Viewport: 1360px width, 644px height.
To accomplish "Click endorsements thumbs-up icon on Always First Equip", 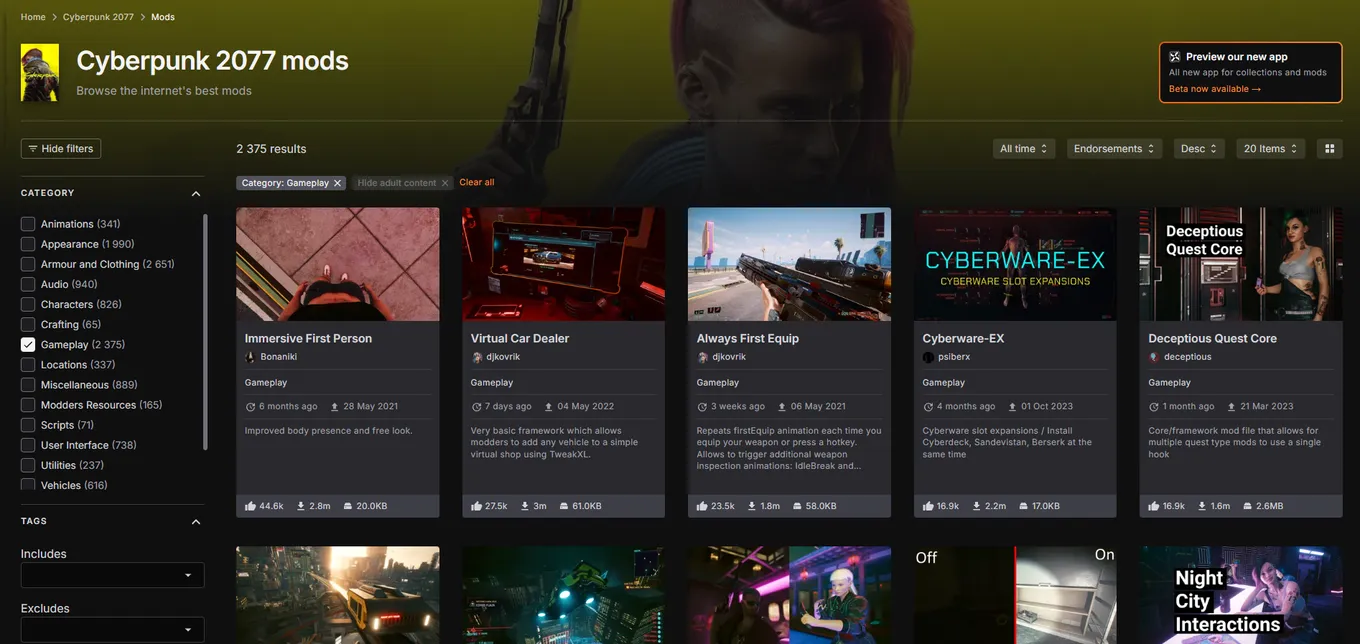I will pyautogui.click(x=703, y=506).
